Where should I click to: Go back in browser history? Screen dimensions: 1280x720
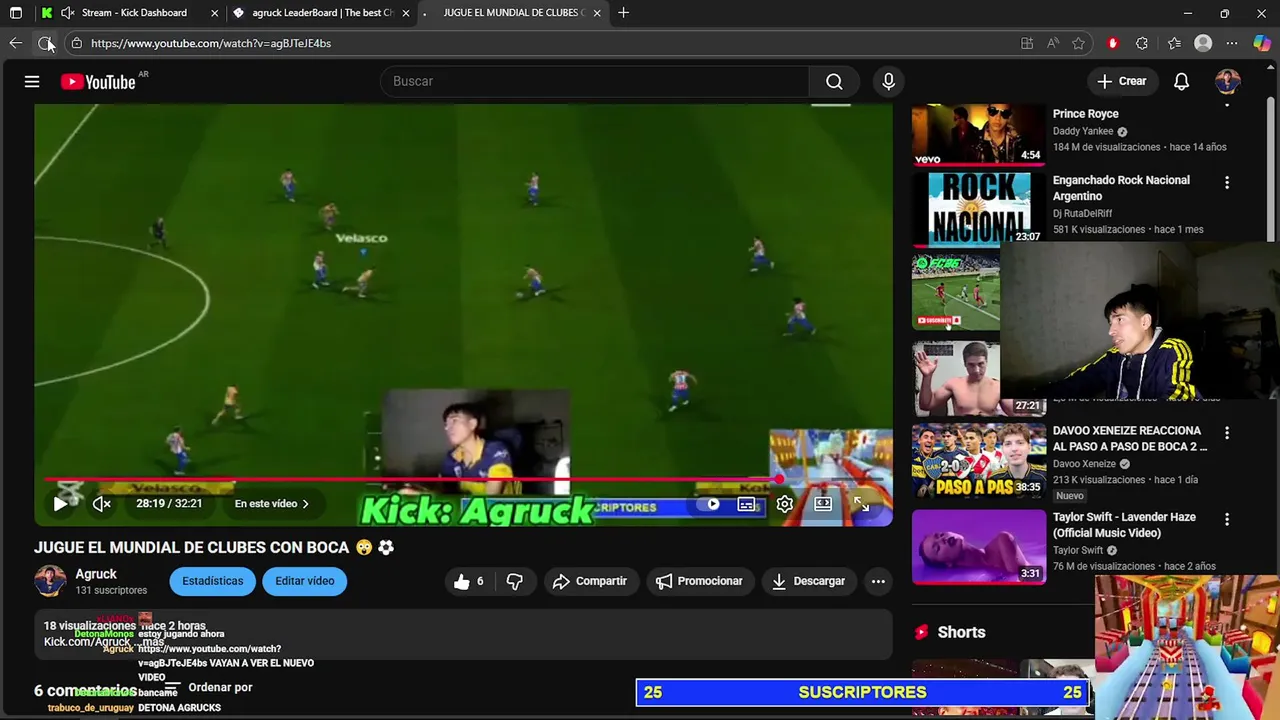(x=15, y=43)
